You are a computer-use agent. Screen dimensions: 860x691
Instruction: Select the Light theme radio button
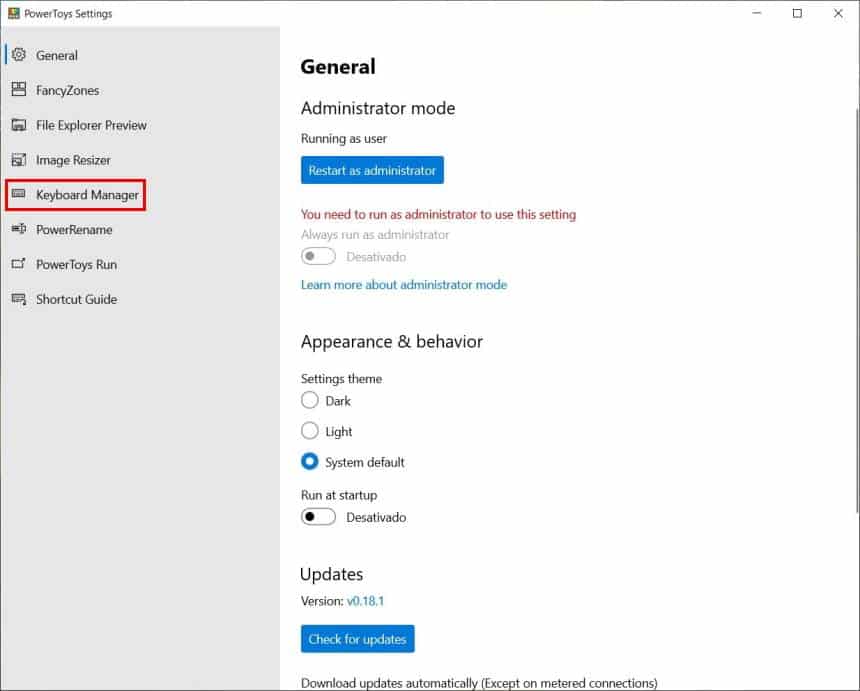coord(309,431)
